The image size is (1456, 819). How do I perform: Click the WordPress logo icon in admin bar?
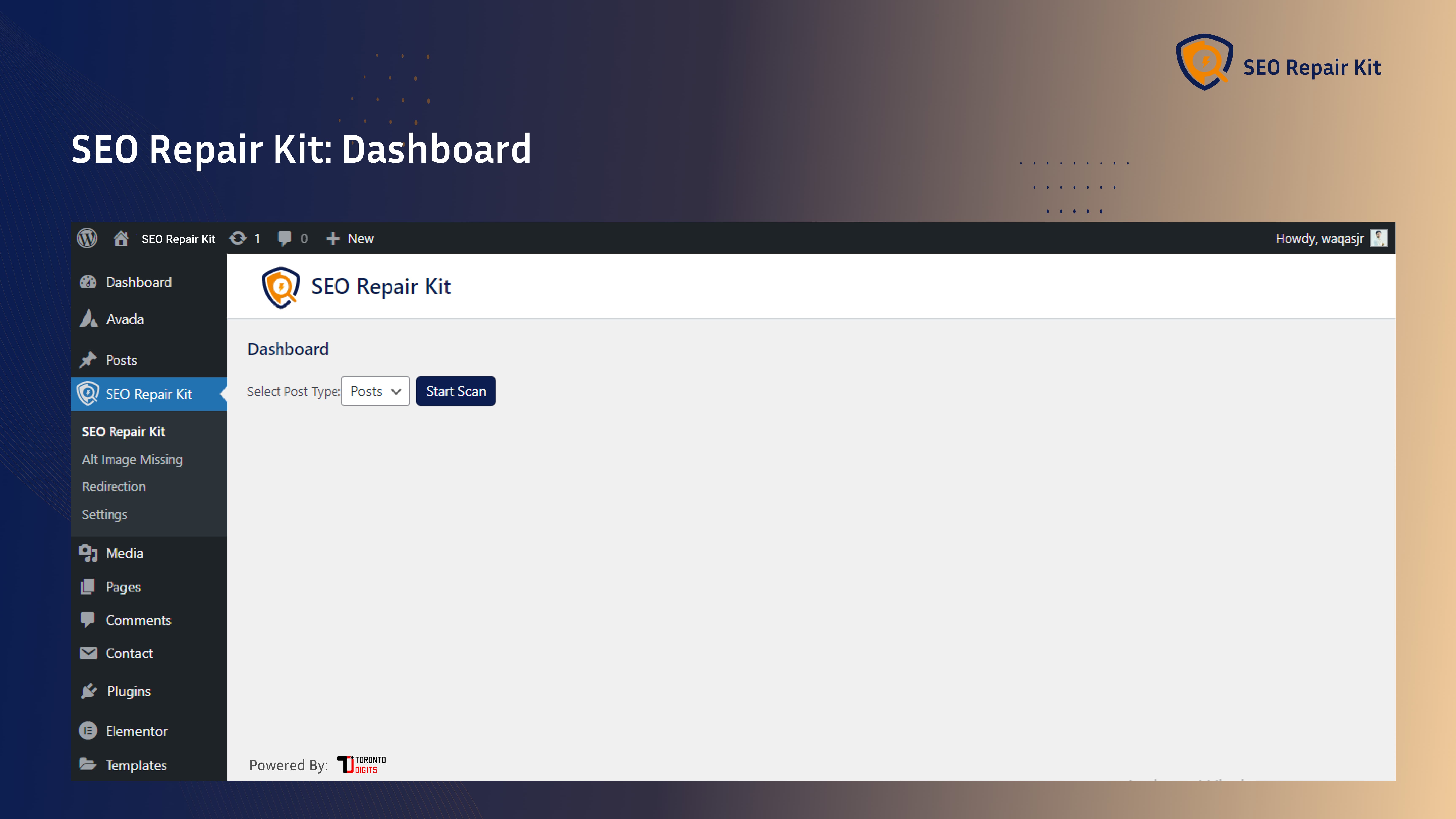point(87,238)
